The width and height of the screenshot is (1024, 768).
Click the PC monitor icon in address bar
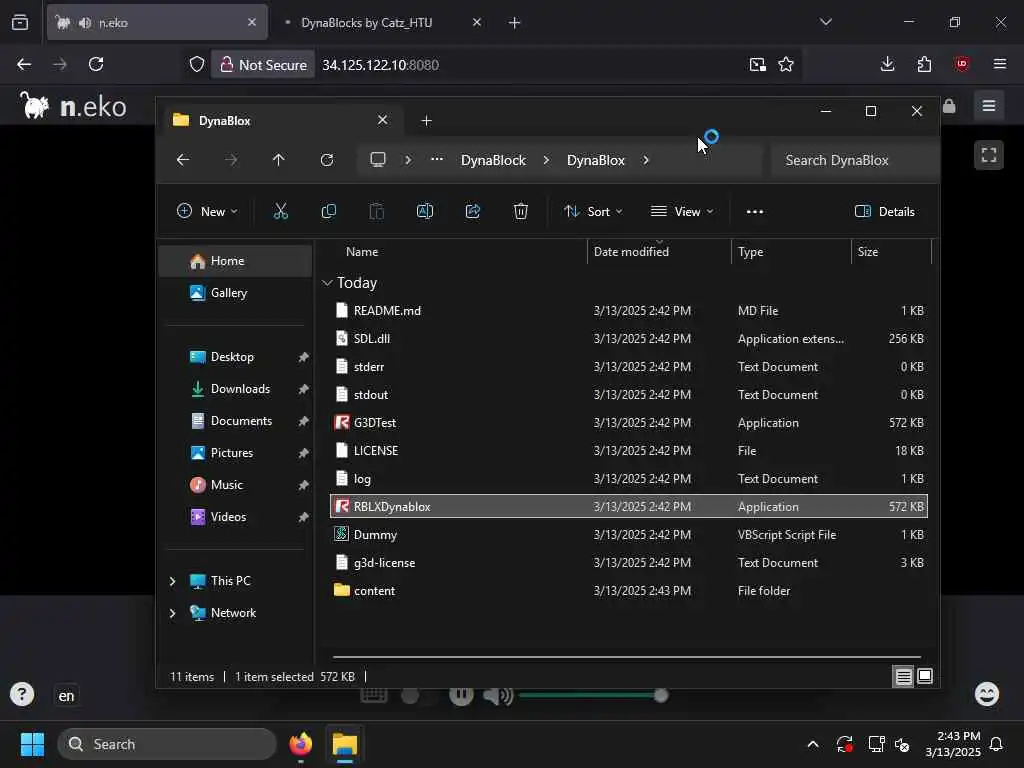click(x=377, y=160)
